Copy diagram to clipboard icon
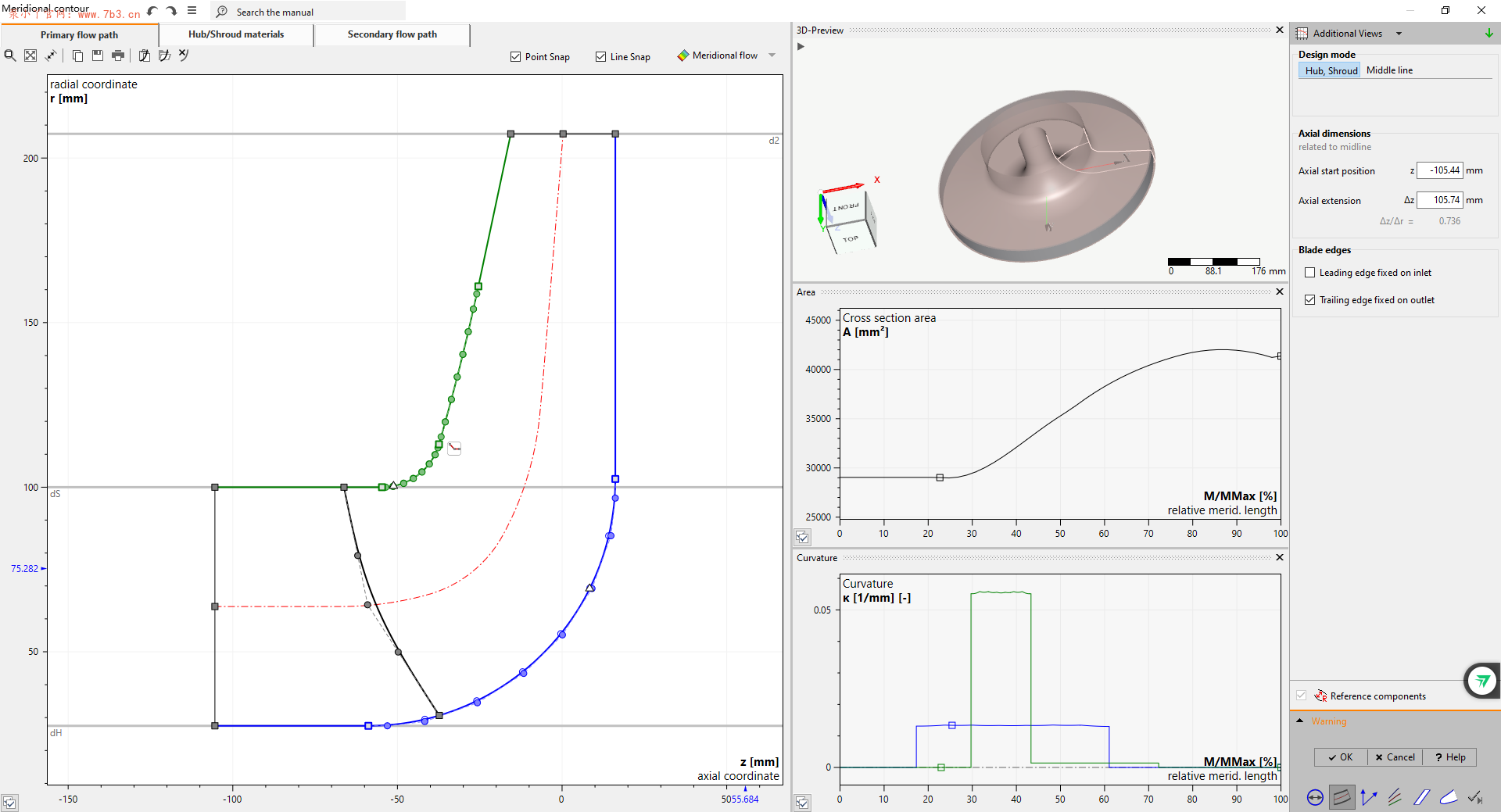Screen dimensions: 1501x812 pos(77,55)
